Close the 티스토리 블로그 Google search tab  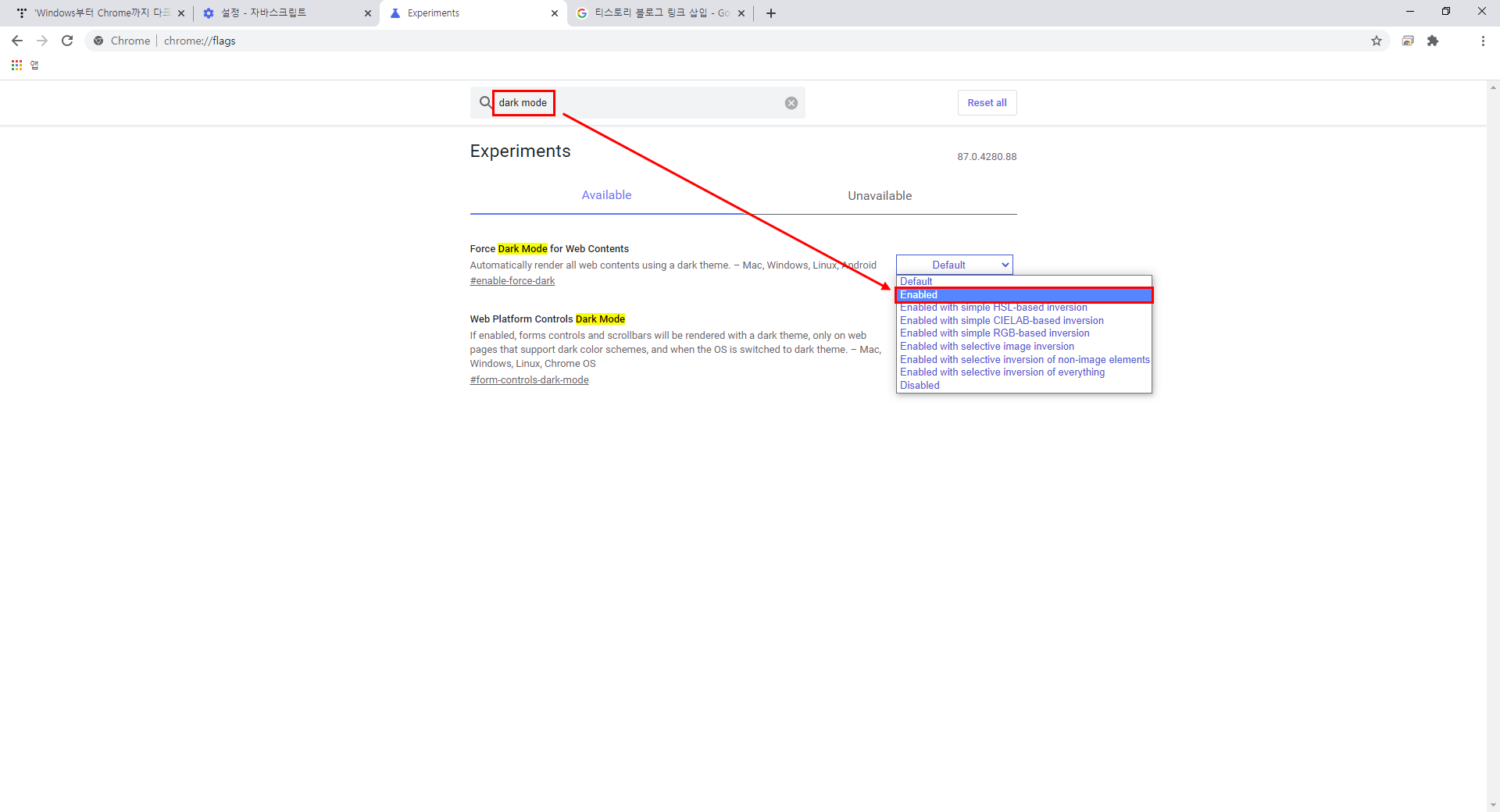pos(741,13)
